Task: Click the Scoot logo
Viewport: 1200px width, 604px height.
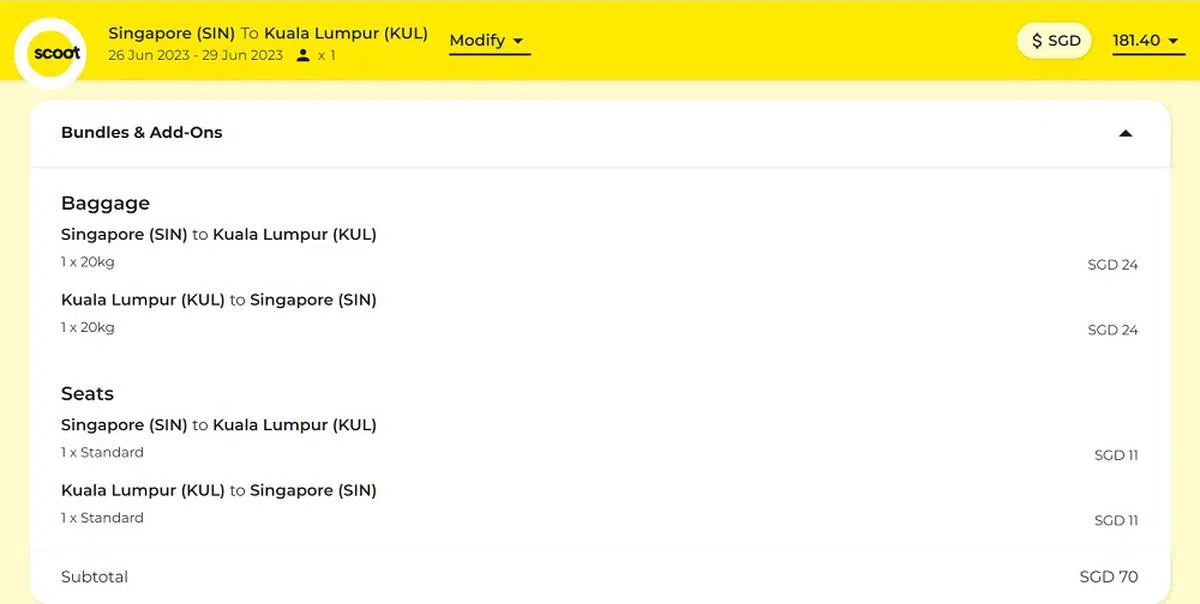Action: pos(56,53)
